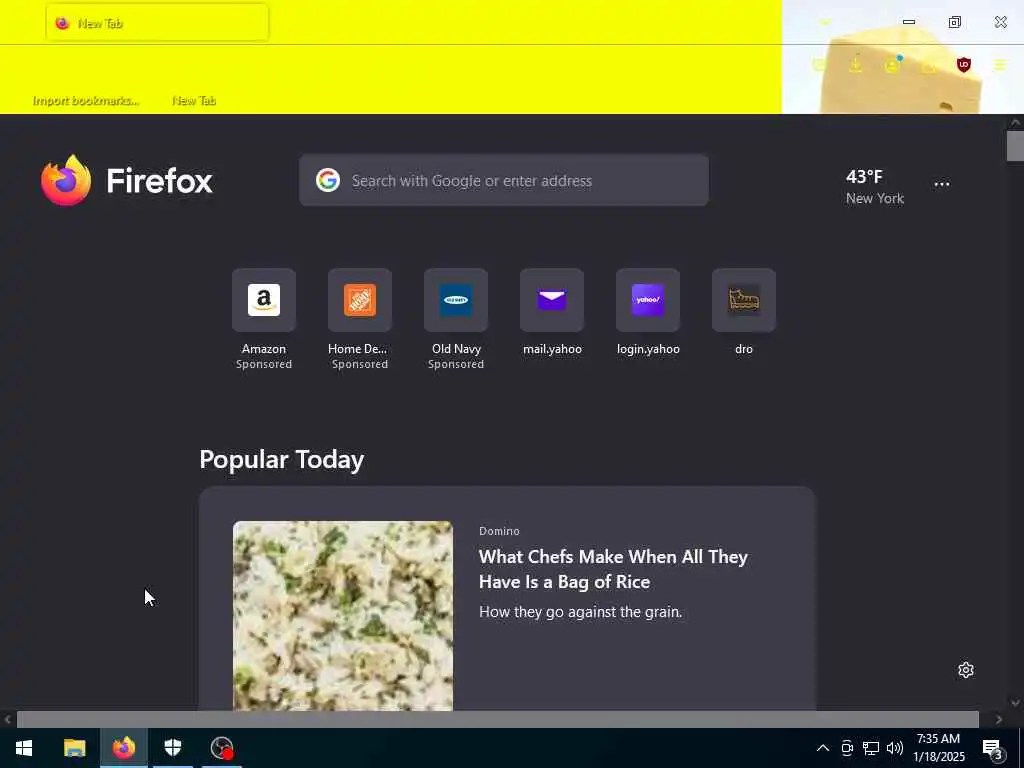This screenshot has width=1024, height=768.
Task: Click the Popular Today heading
Action: pos(281,460)
